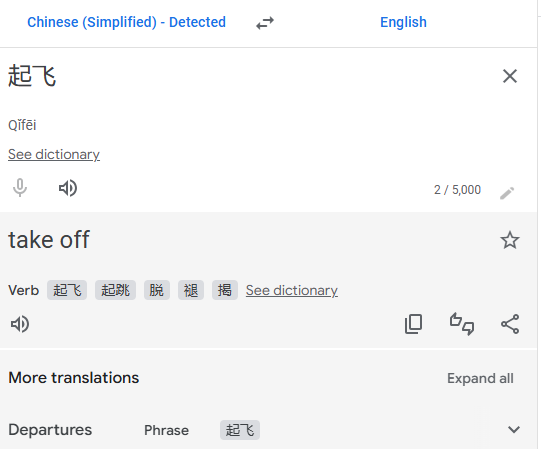
Task: Open 'See dictionary' link under Qǐfēi
Action: click(54, 154)
